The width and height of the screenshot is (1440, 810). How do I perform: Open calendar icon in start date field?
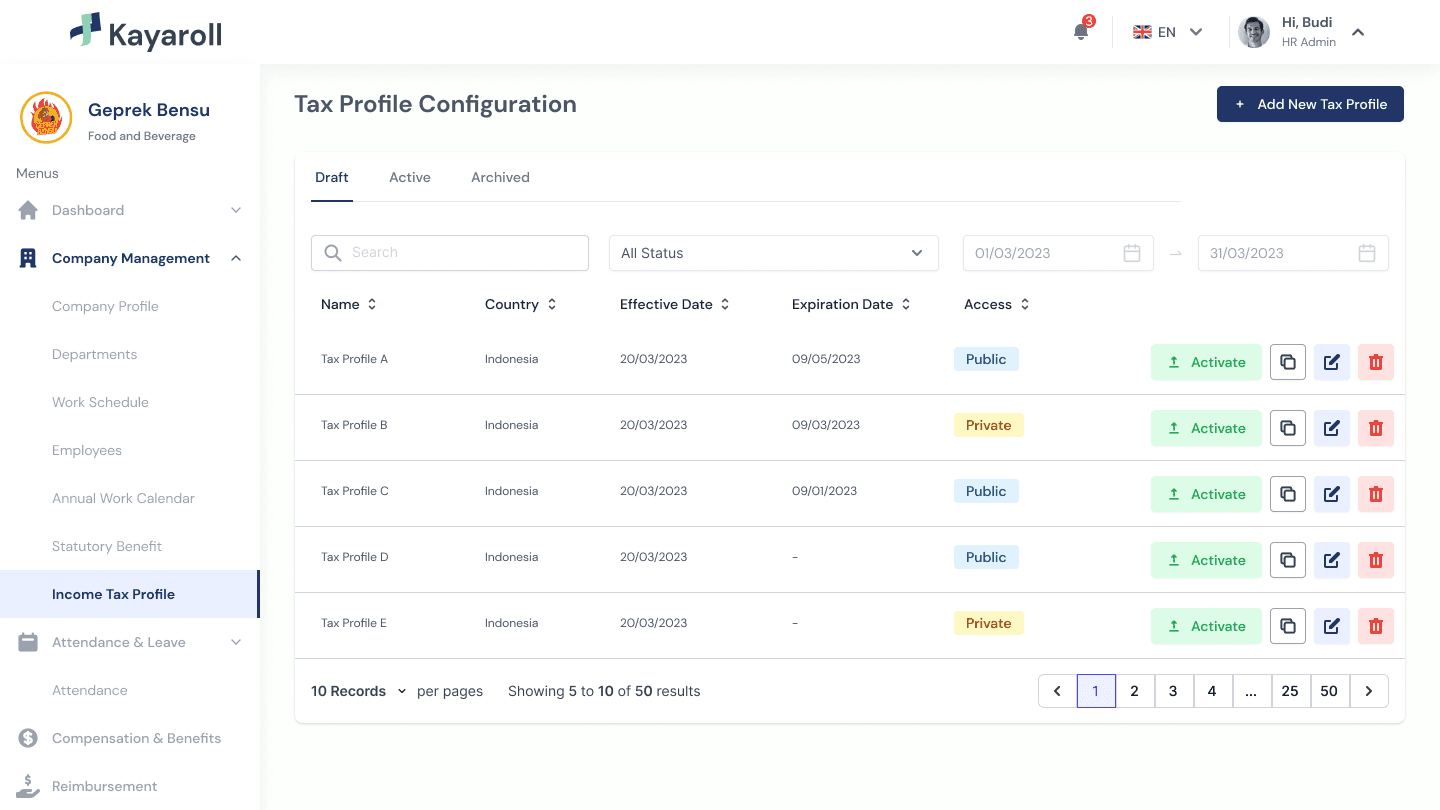click(x=1132, y=253)
